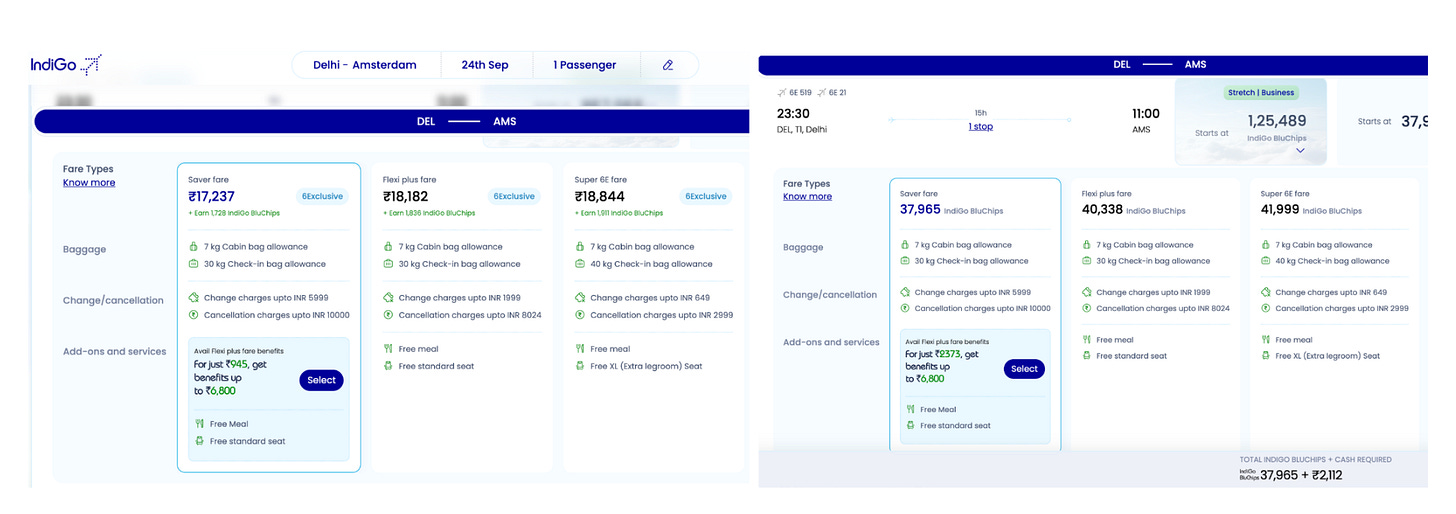
Task: Click 6Exclusive badge on ₹17,237 Saver fare
Action: coord(322,196)
